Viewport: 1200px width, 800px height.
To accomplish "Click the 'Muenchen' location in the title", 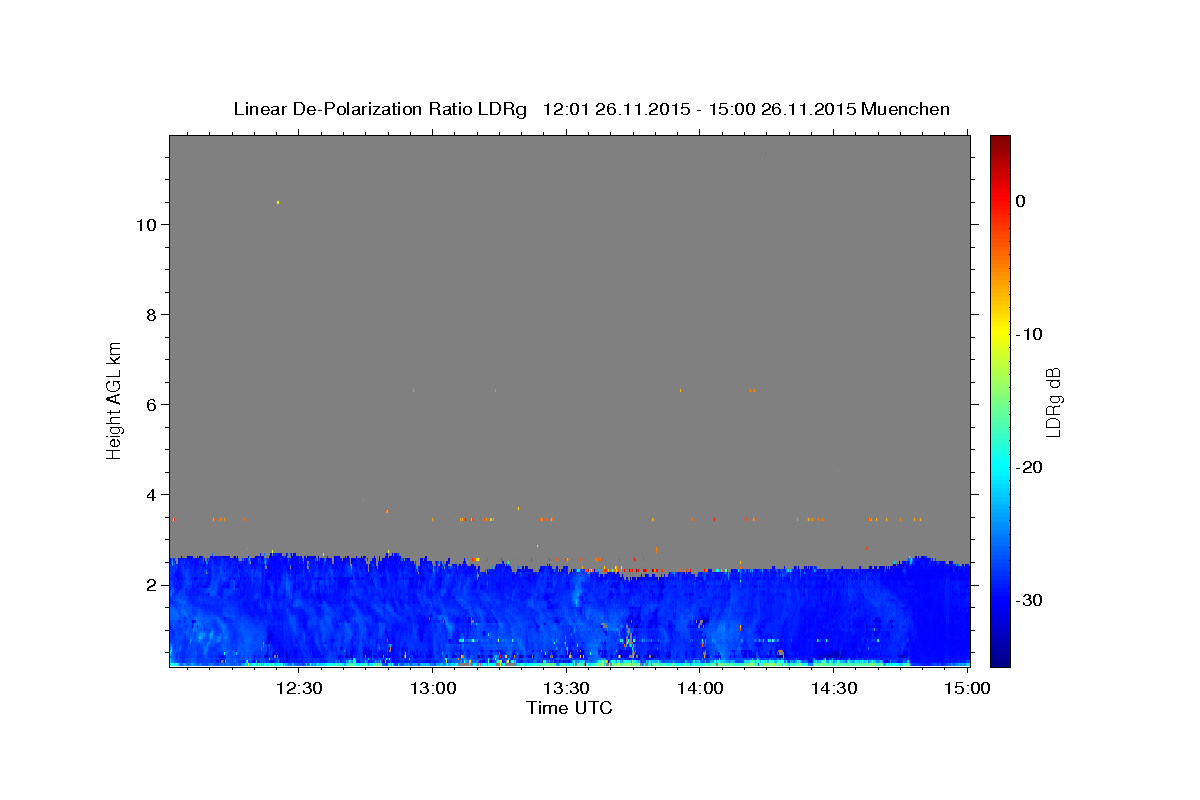I will tap(905, 109).
